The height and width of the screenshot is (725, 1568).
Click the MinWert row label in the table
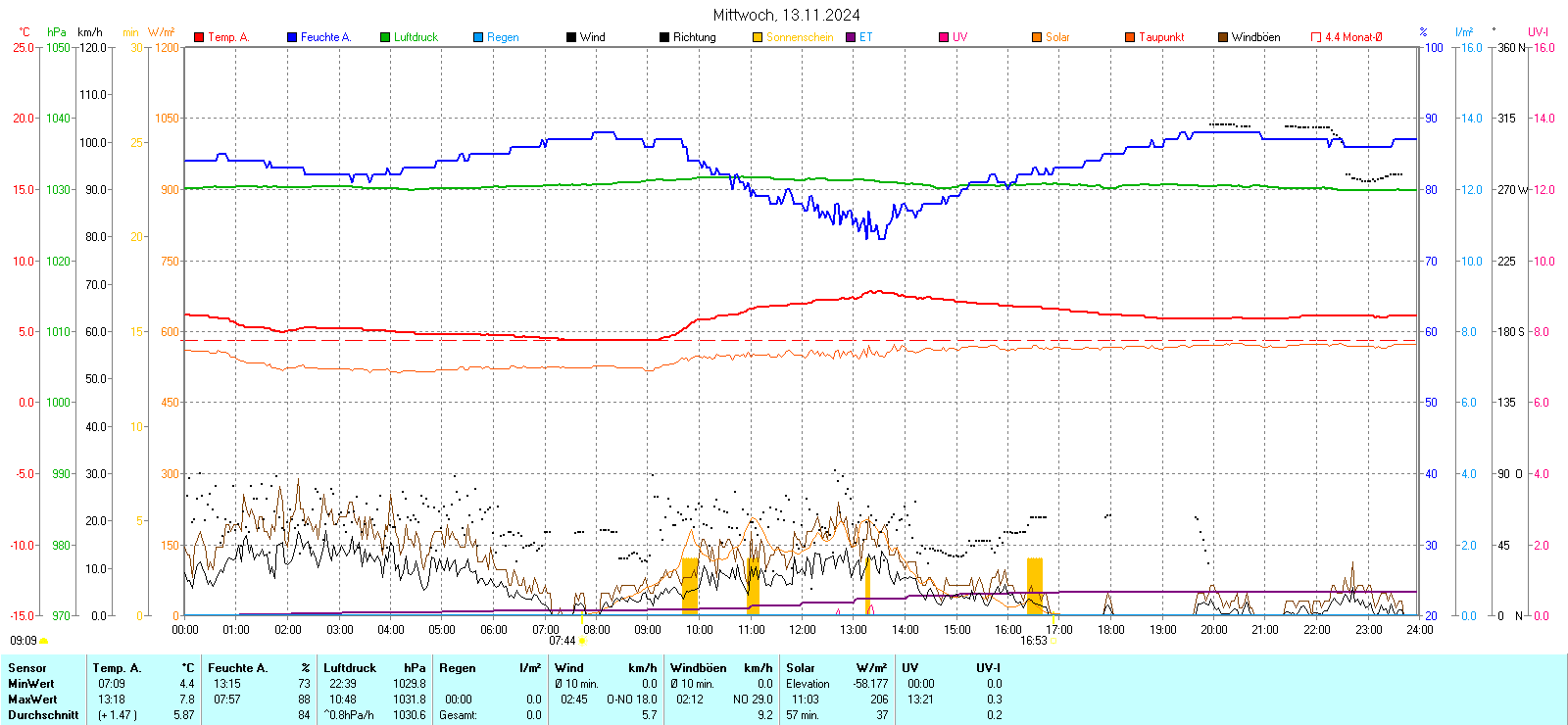[x=31, y=684]
